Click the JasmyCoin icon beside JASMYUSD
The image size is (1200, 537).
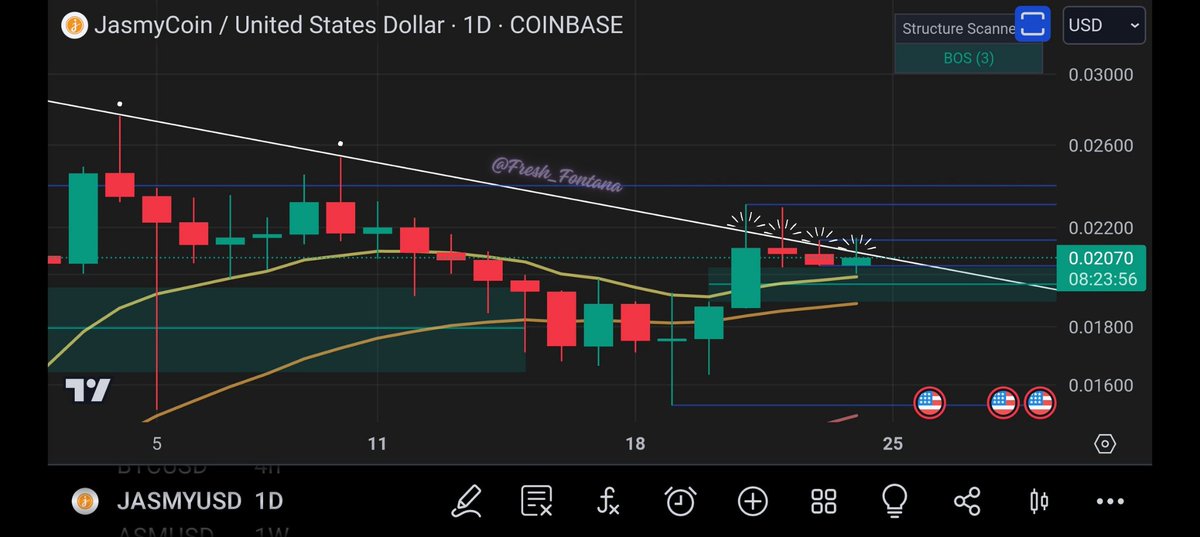click(x=85, y=501)
